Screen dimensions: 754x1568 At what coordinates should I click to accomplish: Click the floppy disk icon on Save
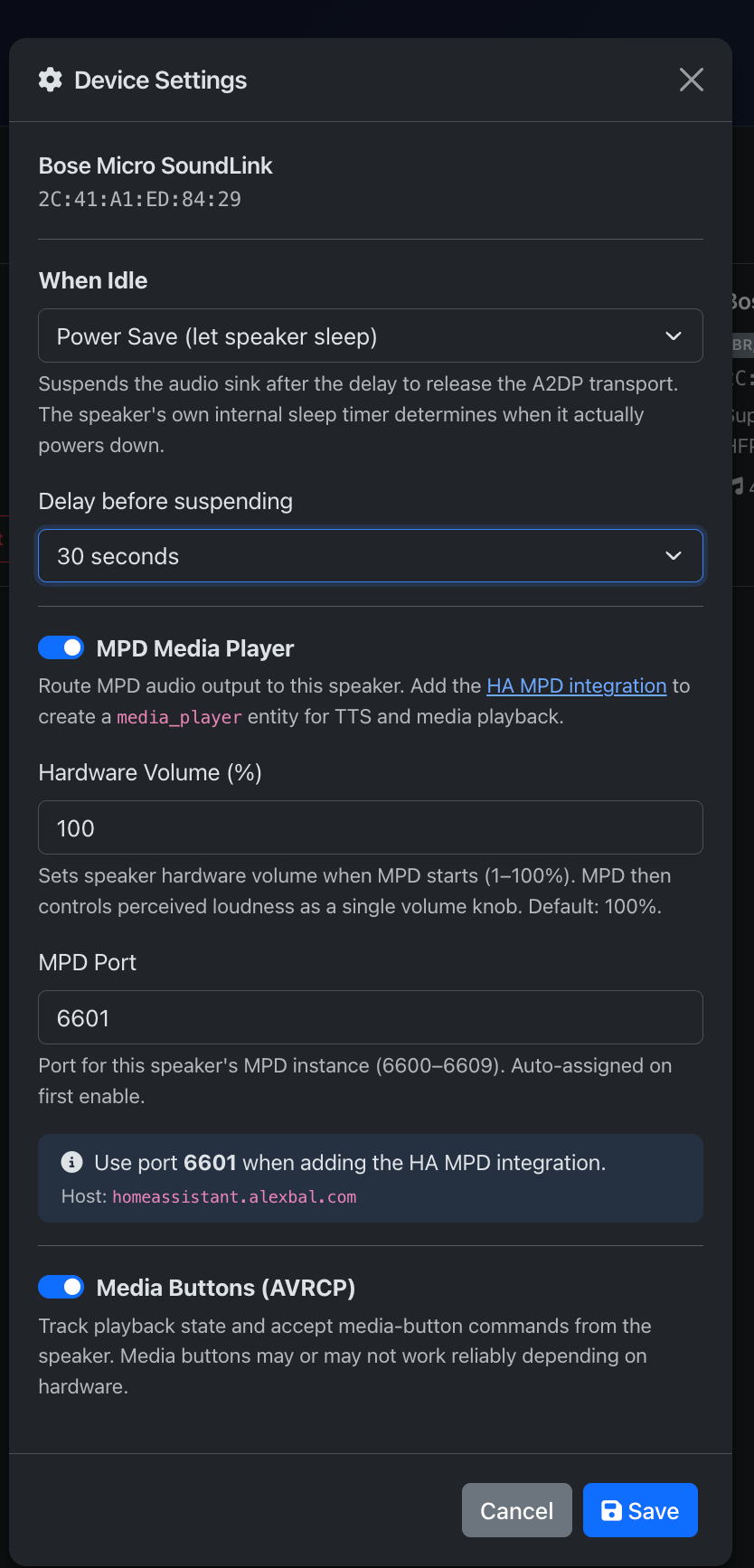pyautogui.click(x=611, y=1511)
